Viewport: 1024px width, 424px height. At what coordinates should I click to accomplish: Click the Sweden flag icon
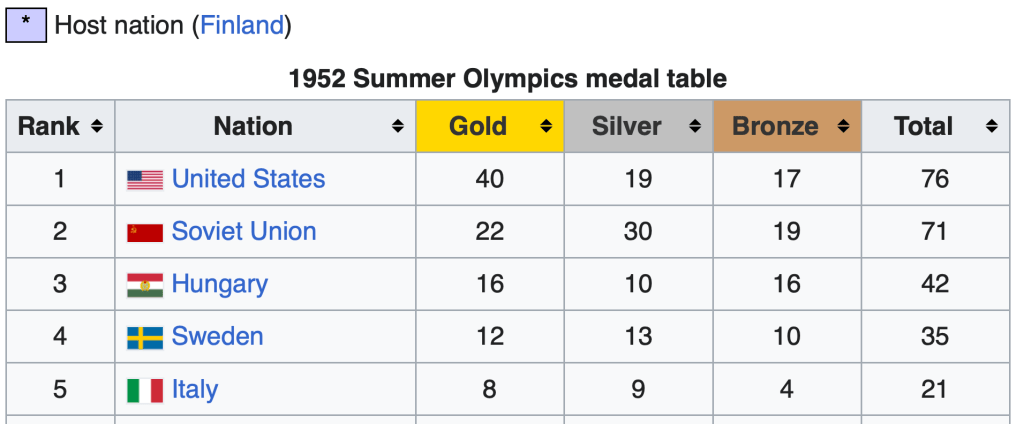[x=145, y=338]
